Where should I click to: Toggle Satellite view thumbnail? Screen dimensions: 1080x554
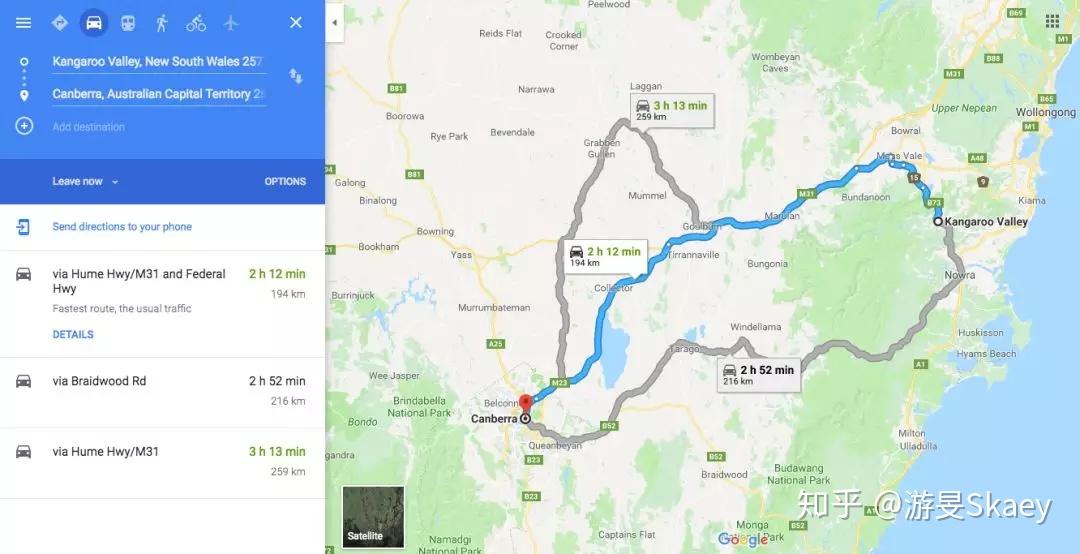tap(373, 517)
